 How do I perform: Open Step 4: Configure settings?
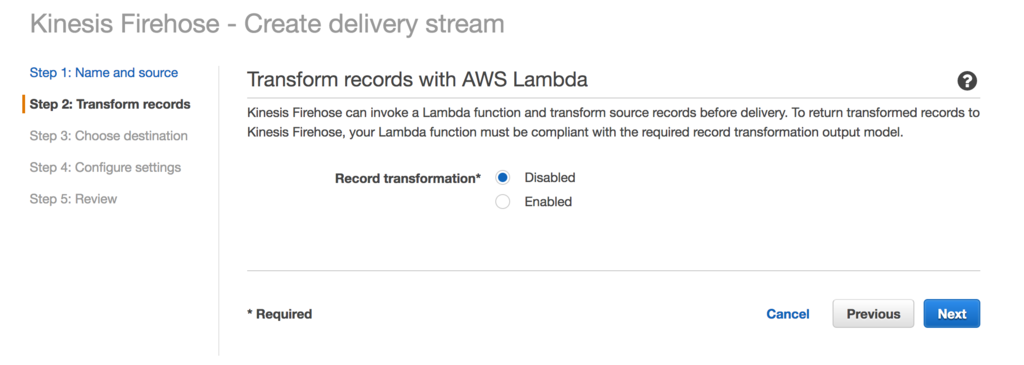(105, 167)
